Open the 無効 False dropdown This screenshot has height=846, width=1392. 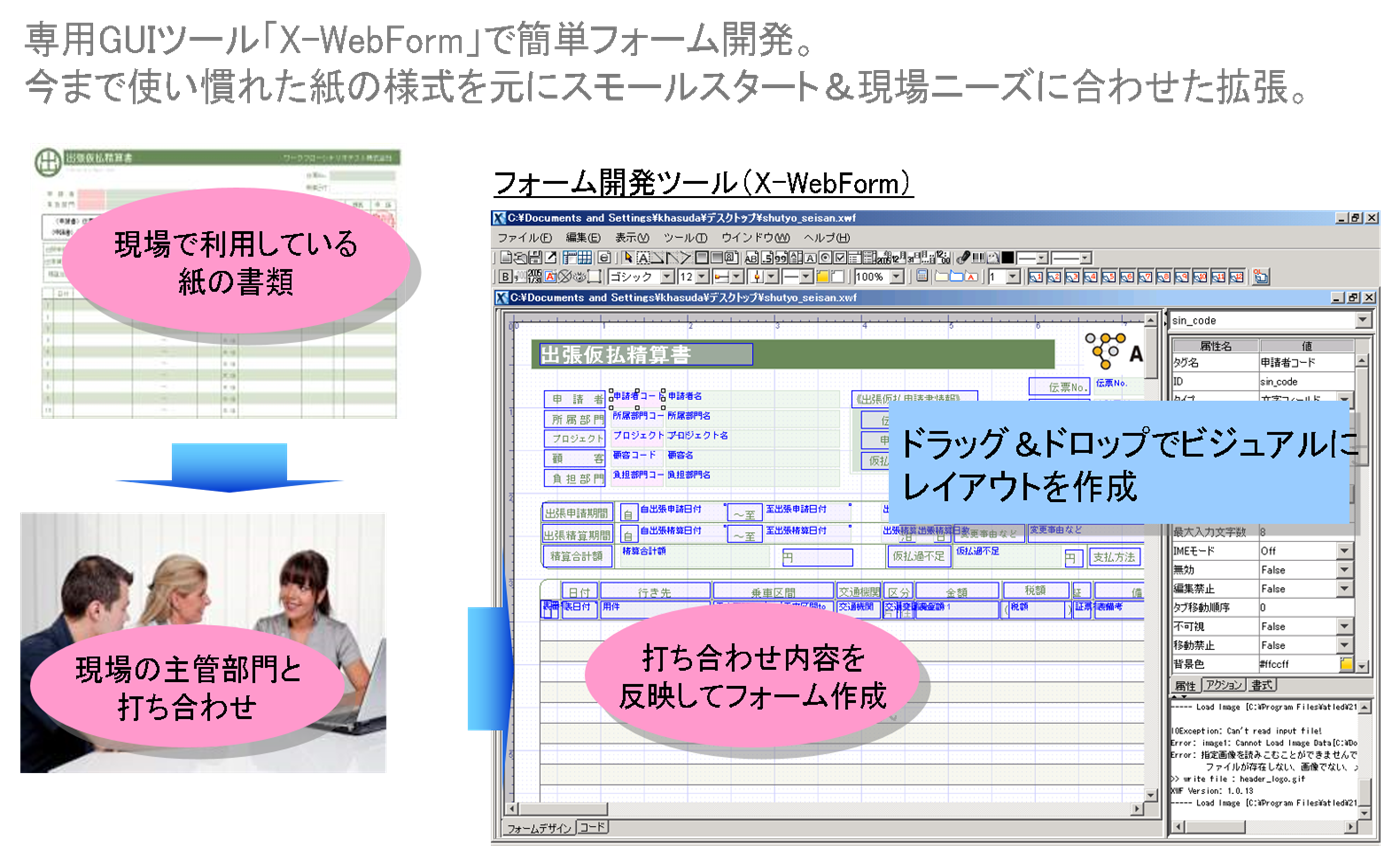1346,569
